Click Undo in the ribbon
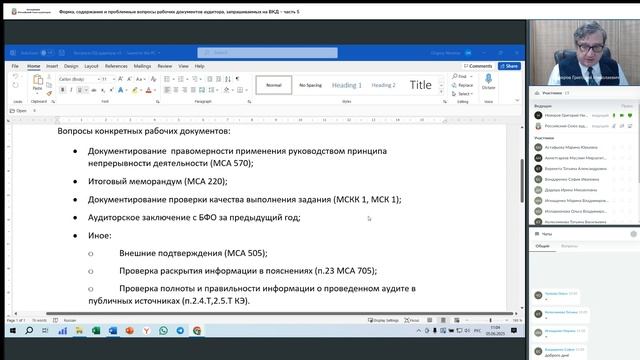Viewport: 640px width, 360px height. pyautogui.click(x=16, y=77)
